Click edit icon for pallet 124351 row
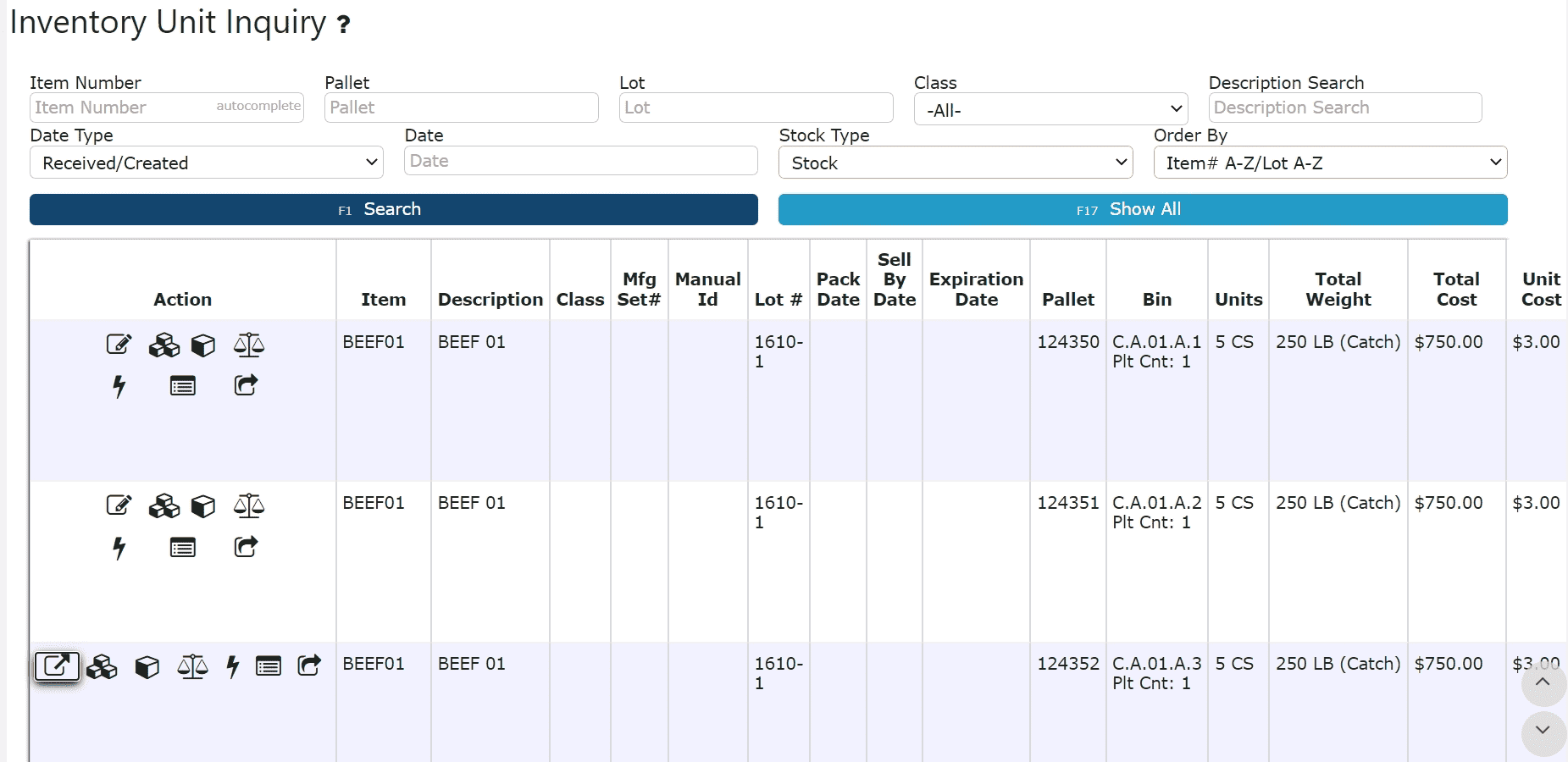The image size is (1568, 762). tap(119, 505)
